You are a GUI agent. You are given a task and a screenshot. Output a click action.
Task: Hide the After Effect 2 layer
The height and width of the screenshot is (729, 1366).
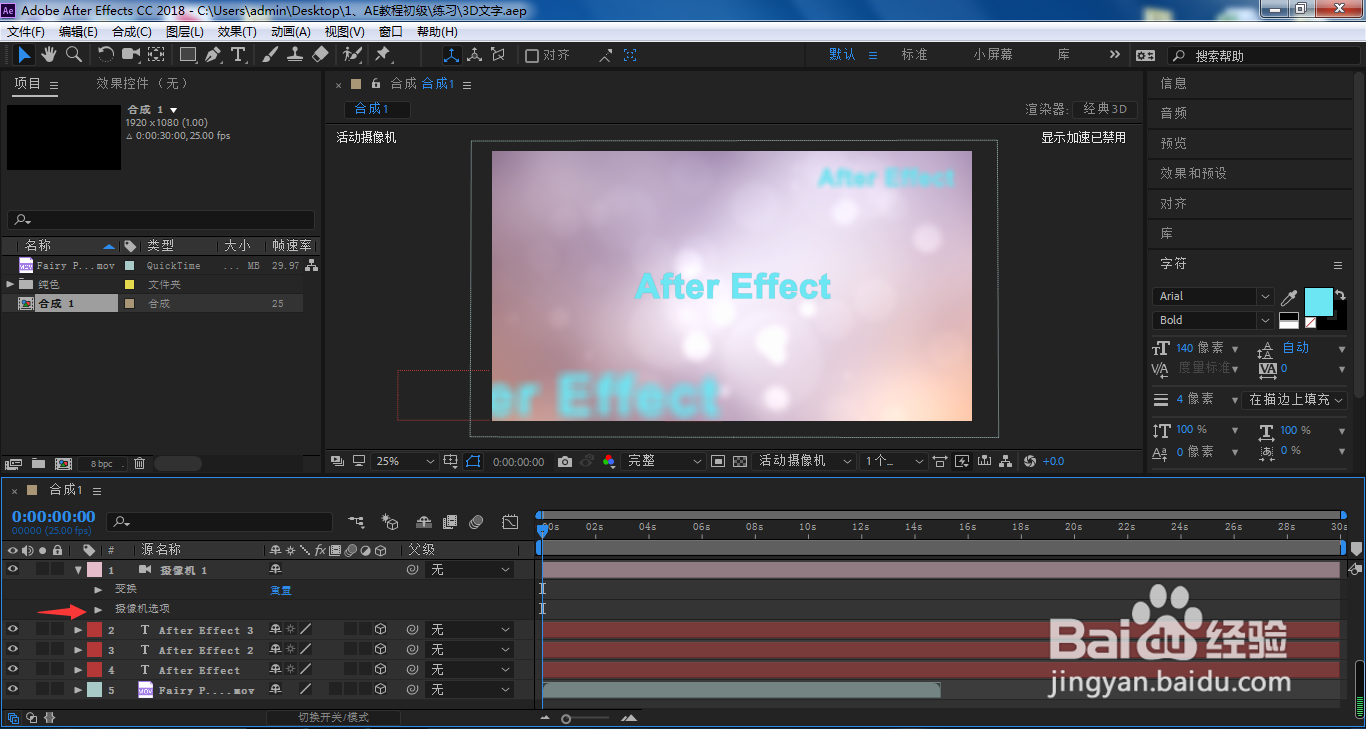[x=13, y=649]
